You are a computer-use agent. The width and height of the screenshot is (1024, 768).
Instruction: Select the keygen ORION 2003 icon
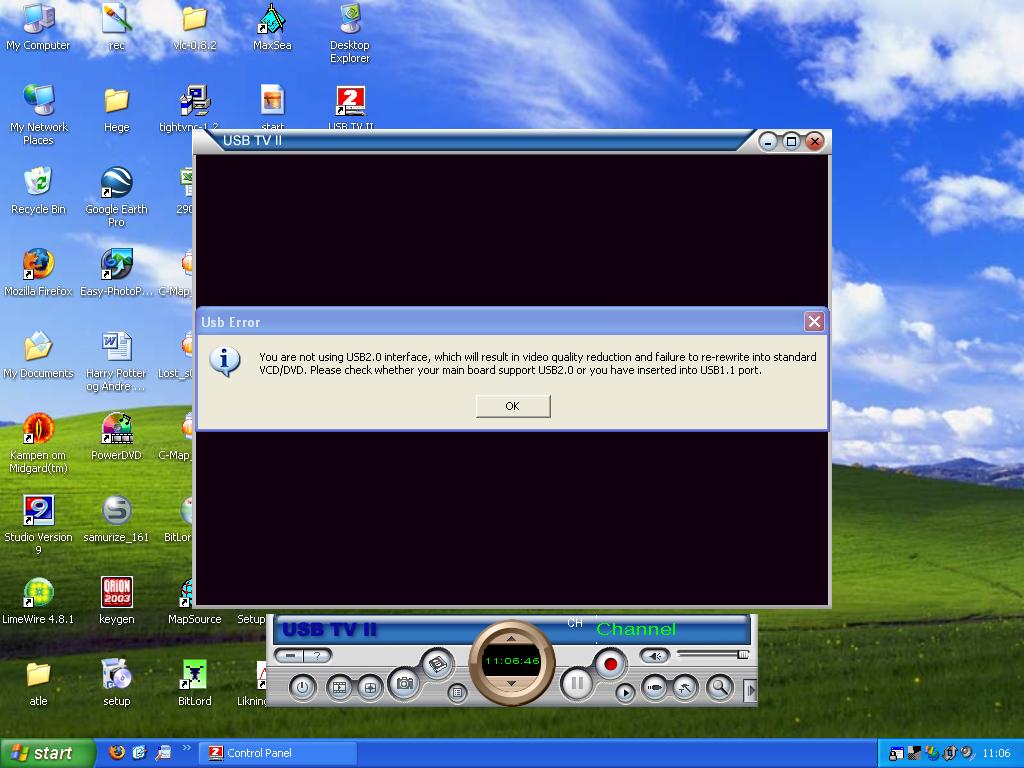[116, 600]
